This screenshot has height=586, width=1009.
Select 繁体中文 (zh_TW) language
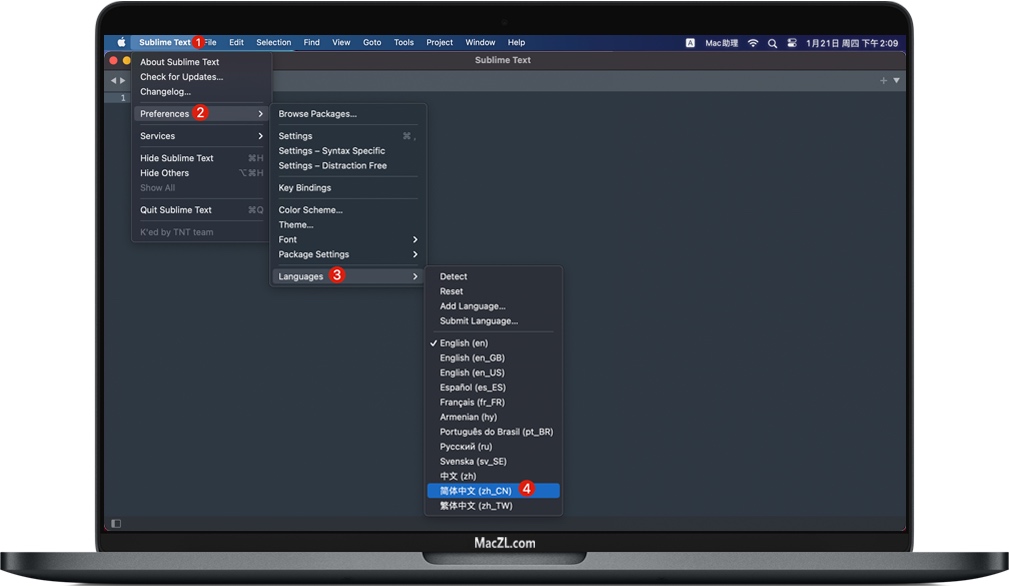tap(494, 506)
